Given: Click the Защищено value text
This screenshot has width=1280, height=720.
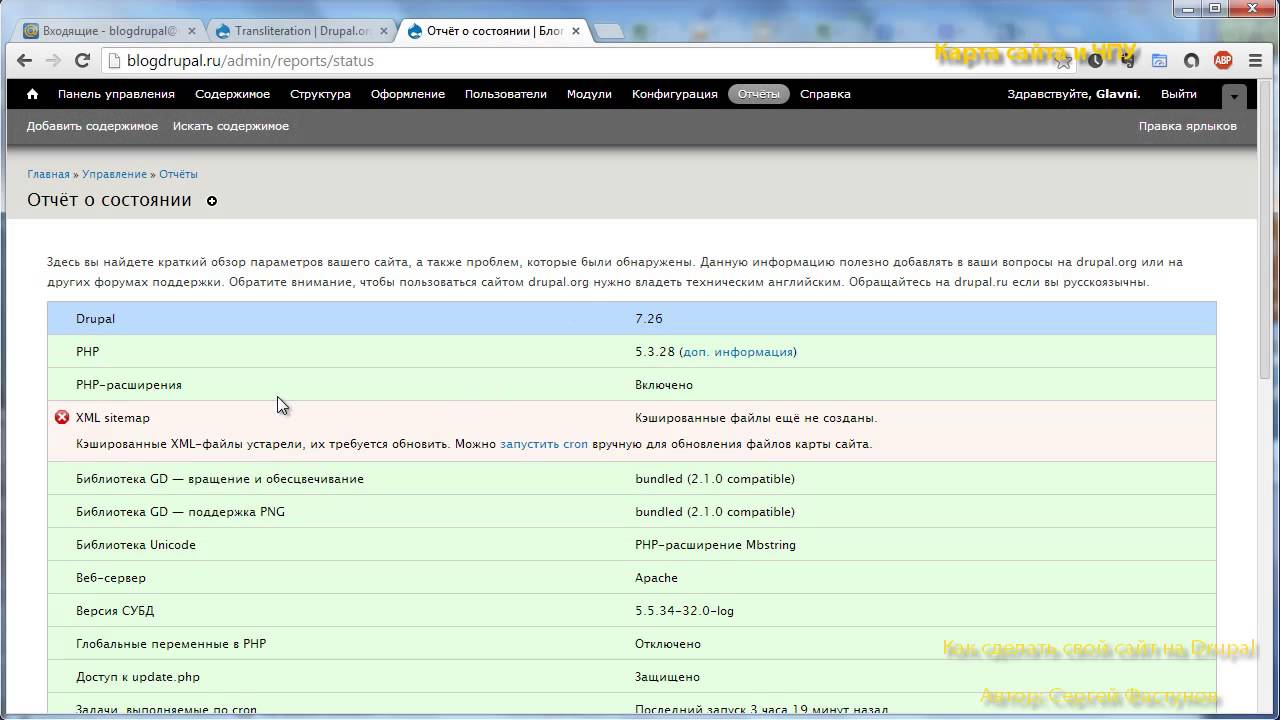Looking at the screenshot, I should pyautogui.click(x=667, y=677).
